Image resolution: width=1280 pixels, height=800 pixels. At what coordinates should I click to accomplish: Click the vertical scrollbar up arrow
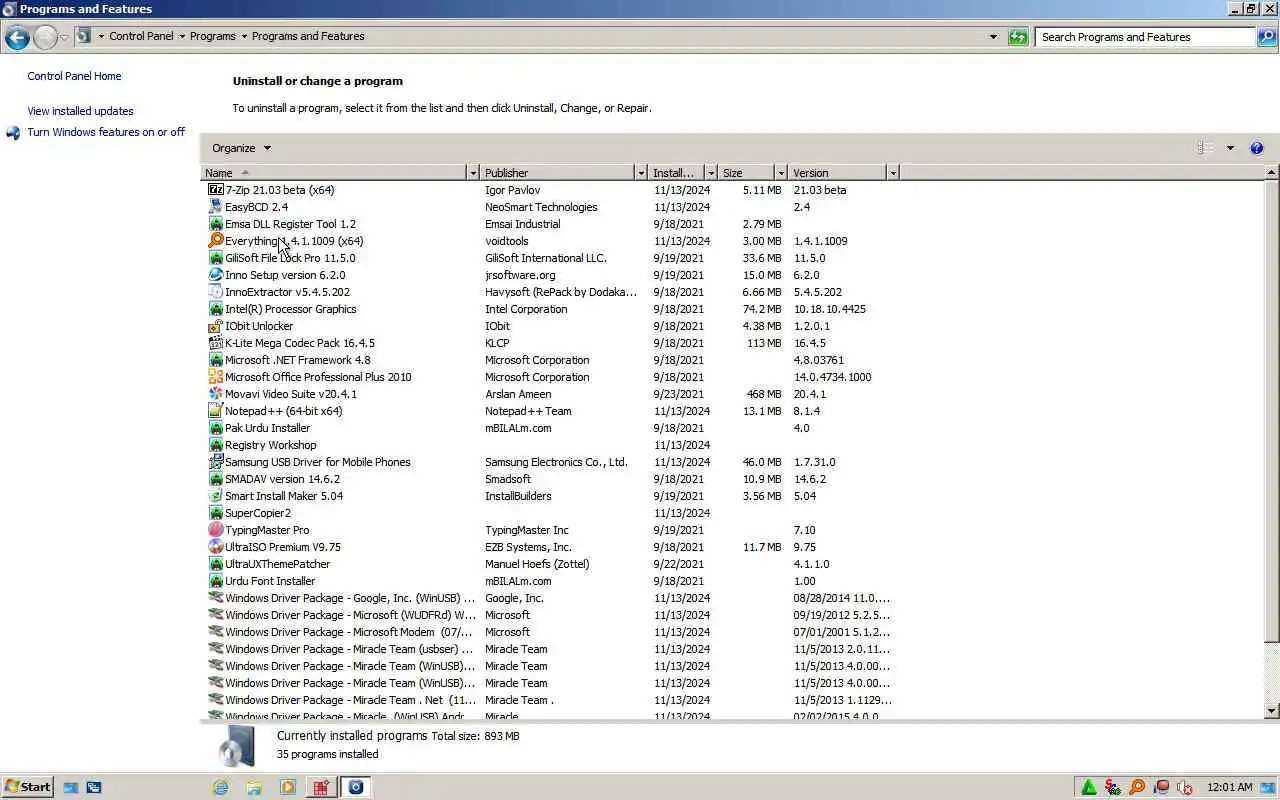click(x=1272, y=173)
